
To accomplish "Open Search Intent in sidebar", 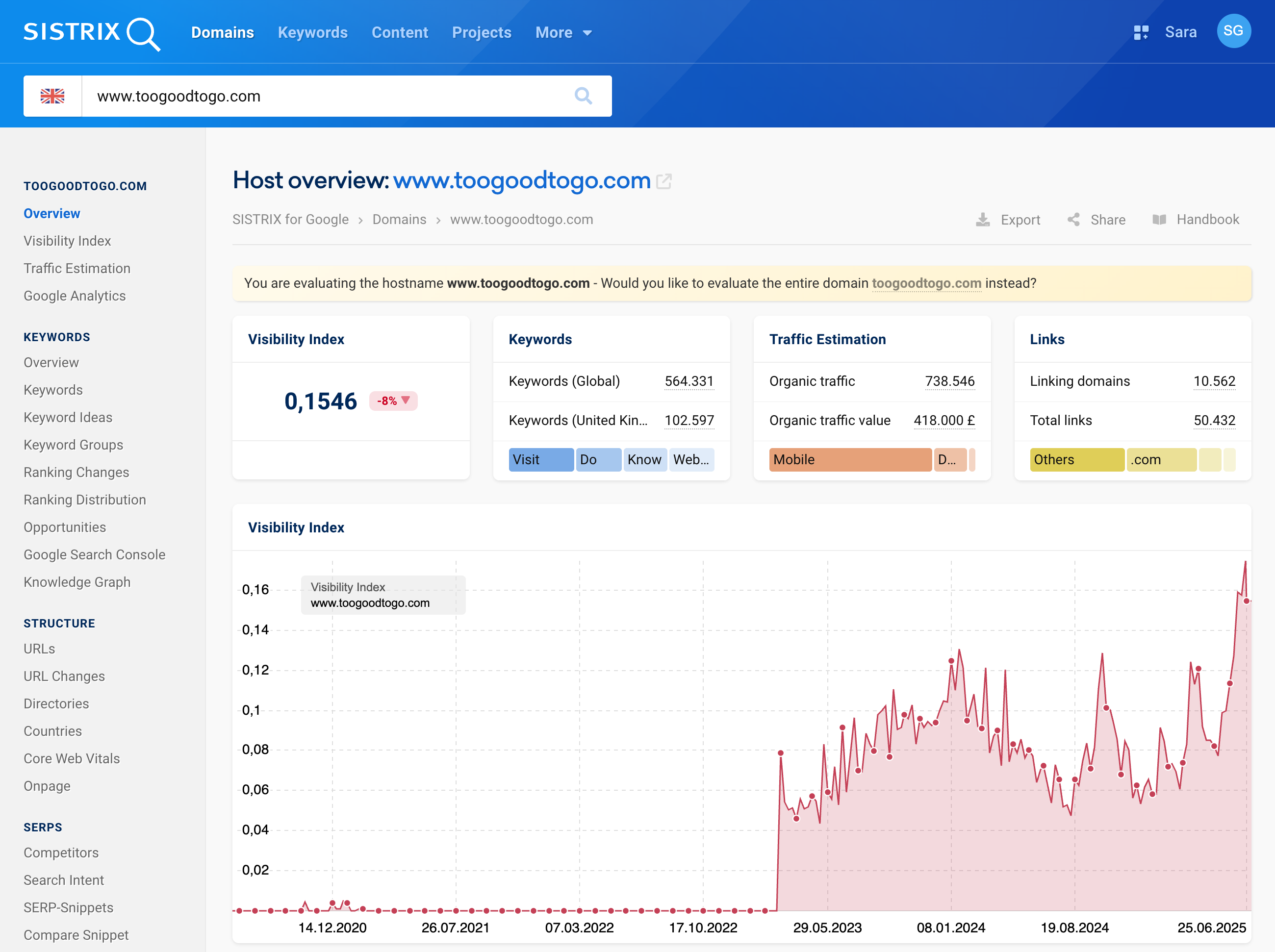I will (x=64, y=880).
